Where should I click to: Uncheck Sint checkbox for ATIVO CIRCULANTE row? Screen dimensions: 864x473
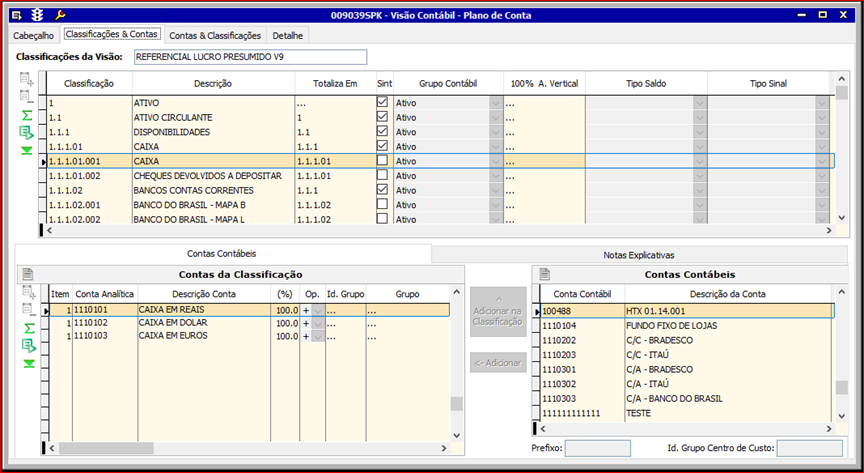pos(382,117)
